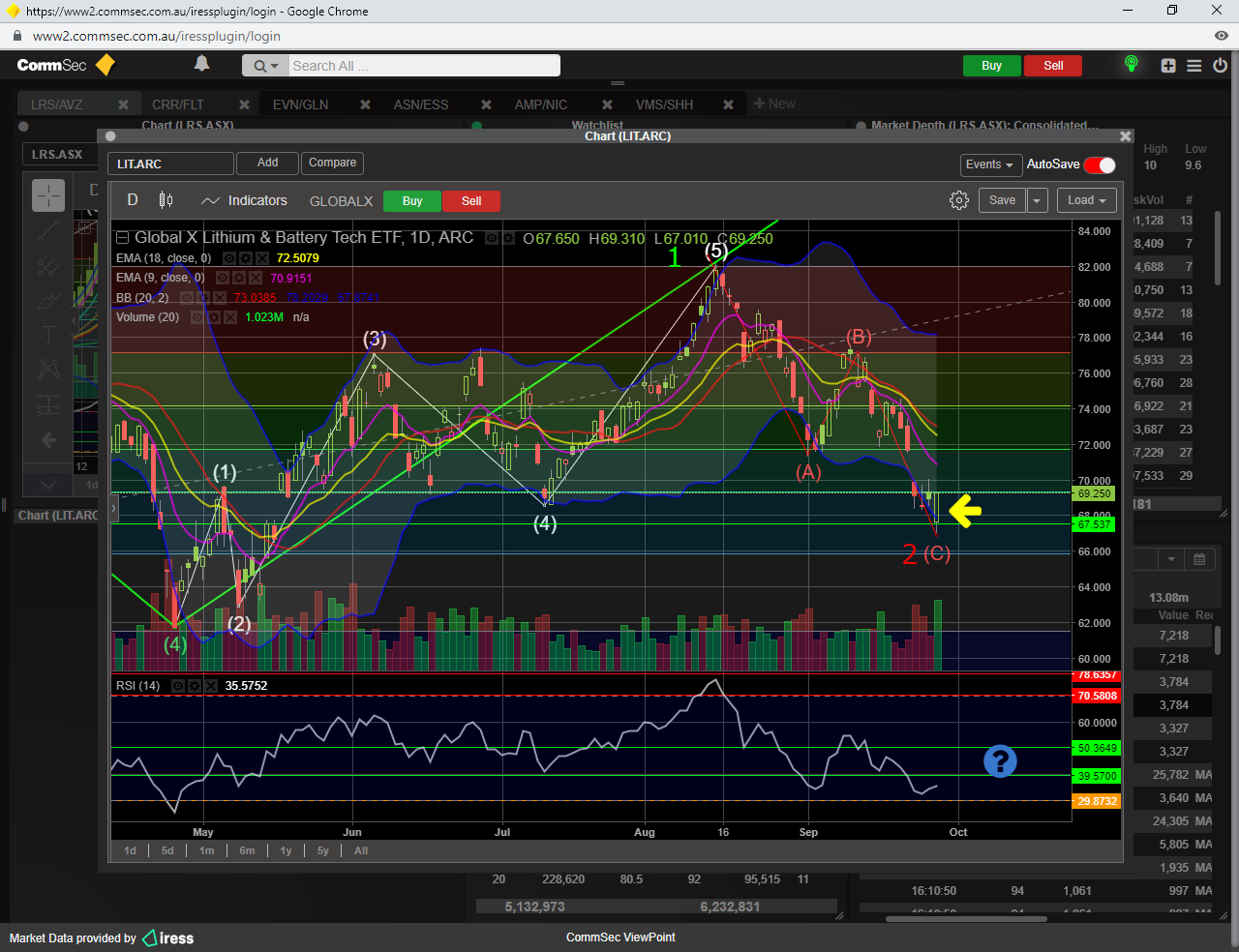Change the D chart interval
This screenshot has height=952, width=1239.
pyautogui.click(x=133, y=200)
